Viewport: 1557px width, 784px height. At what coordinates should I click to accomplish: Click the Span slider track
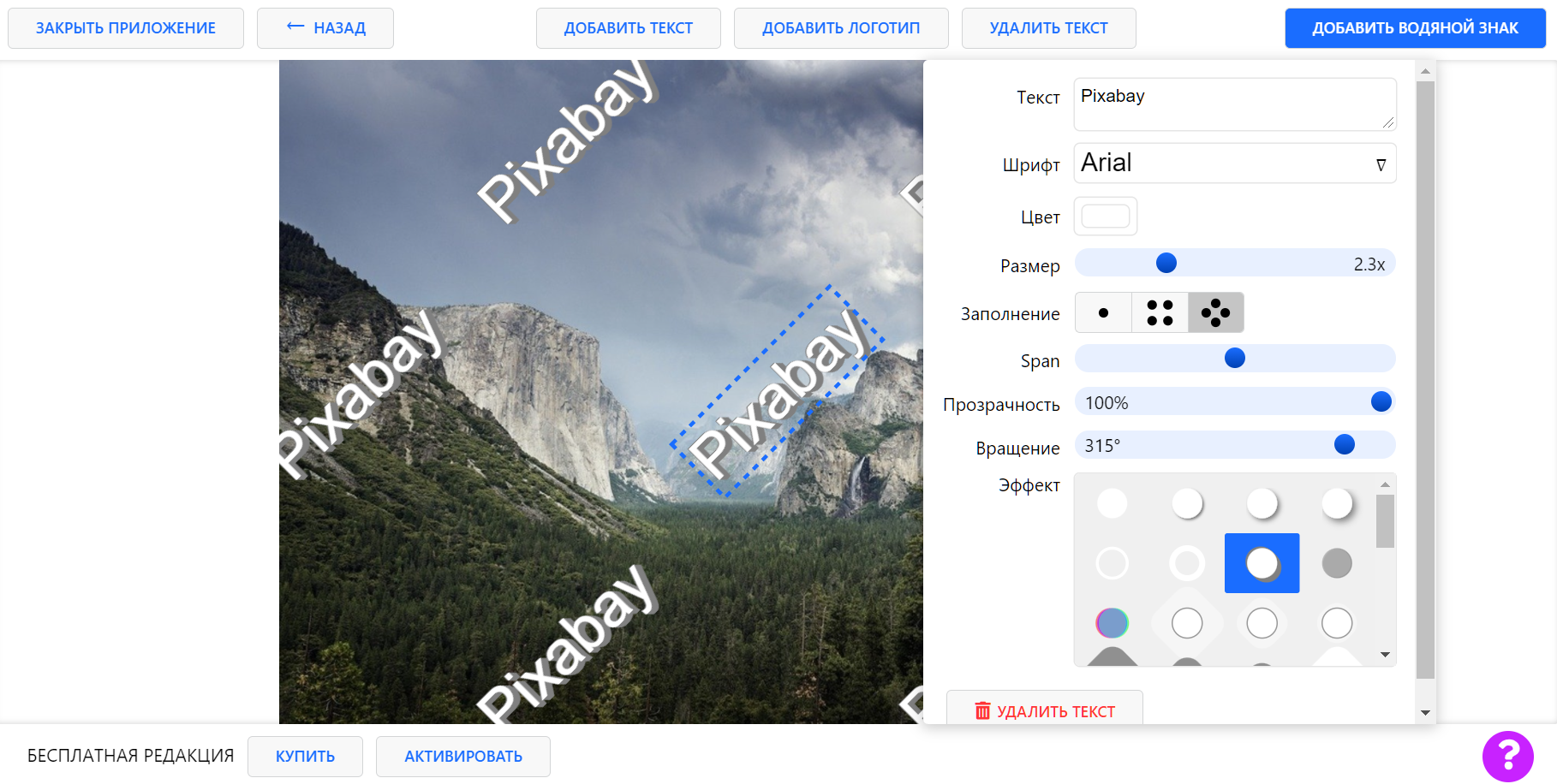click(x=1234, y=358)
